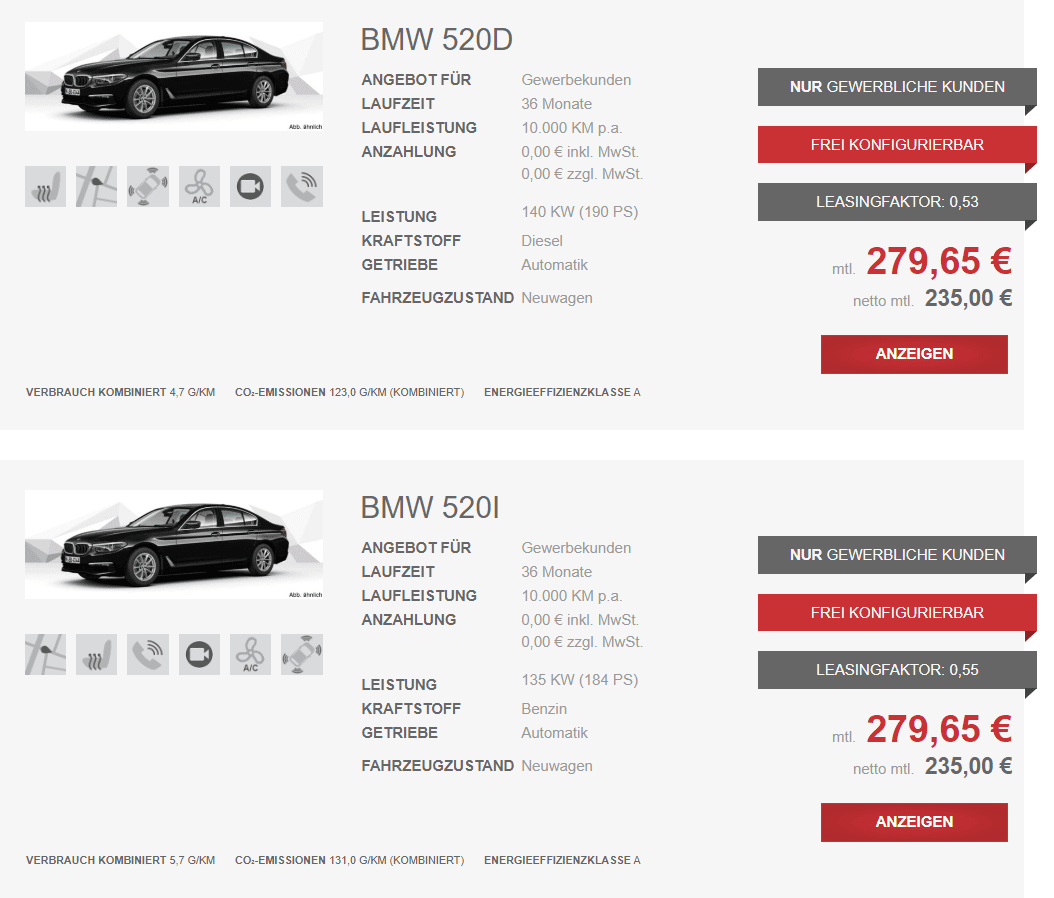Select the rear camera icon on BMW 520D
Viewport: 1054px width, 898px height.
(251, 186)
